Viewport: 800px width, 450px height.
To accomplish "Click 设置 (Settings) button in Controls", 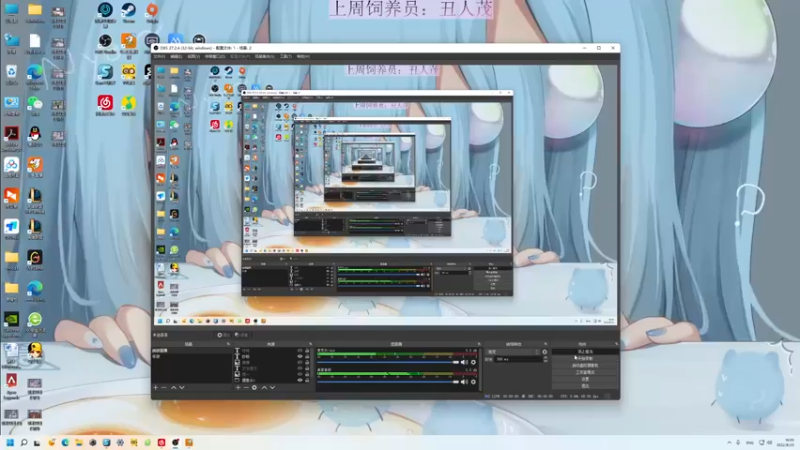I will pos(585,379).
